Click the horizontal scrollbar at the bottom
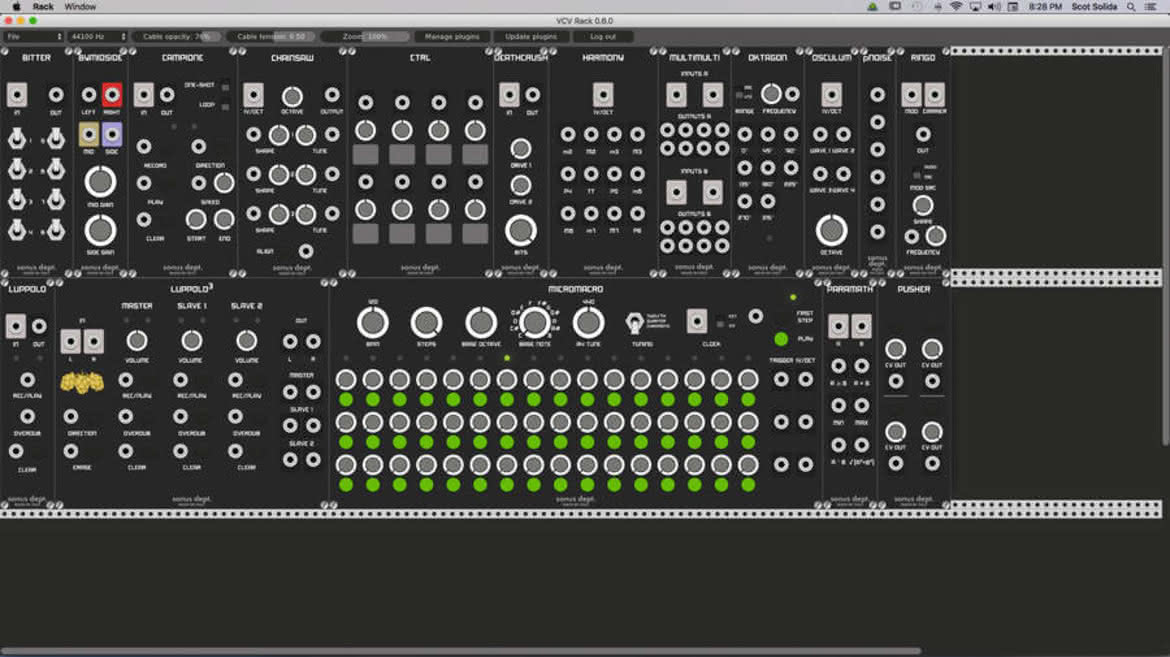1170x657 pixels. point(460,651)
